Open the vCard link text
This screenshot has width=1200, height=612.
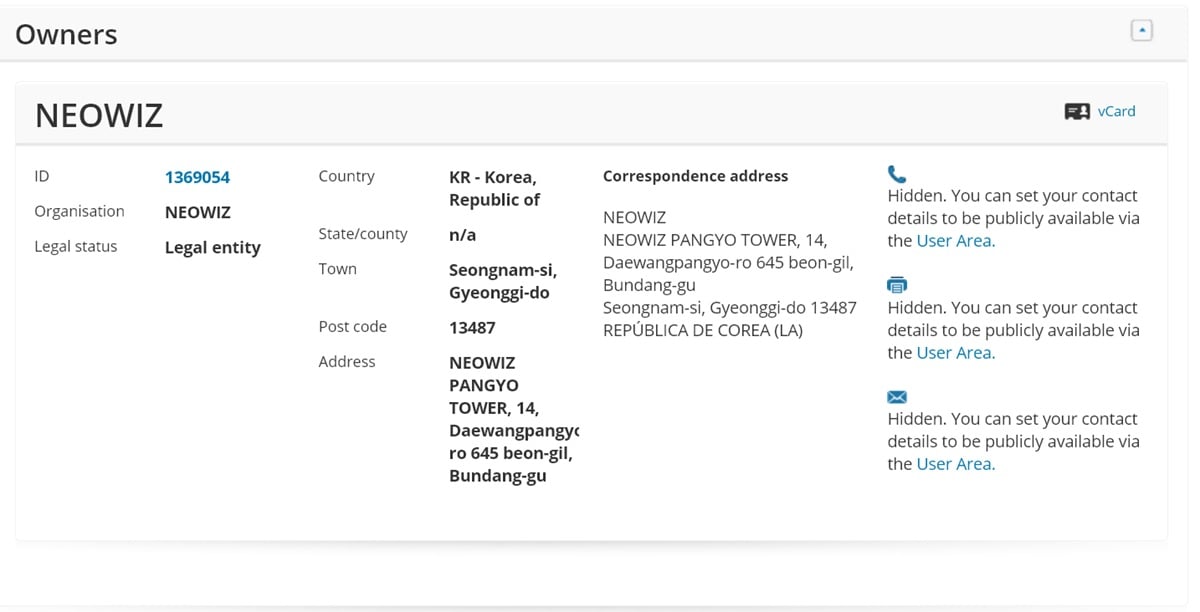(x=1116, y=112)
